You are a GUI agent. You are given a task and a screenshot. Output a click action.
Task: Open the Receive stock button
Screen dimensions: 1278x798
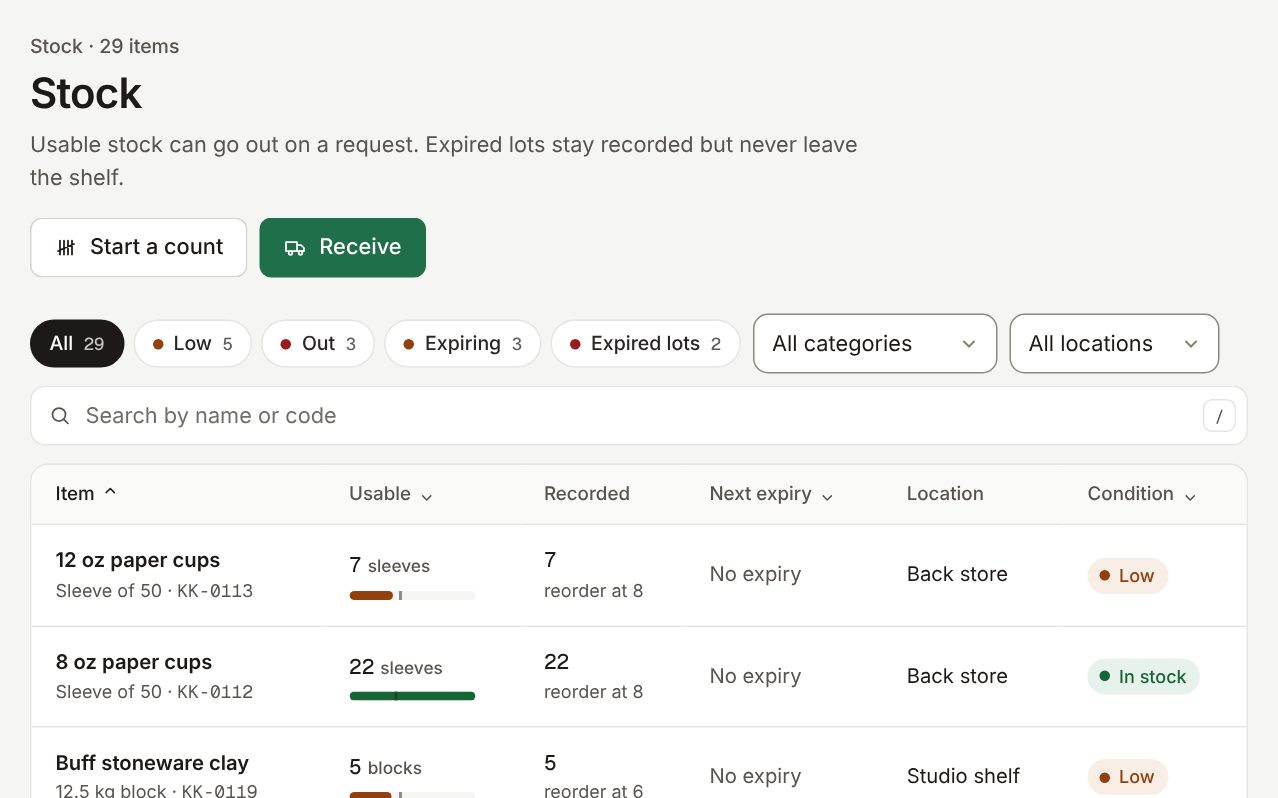[343, 248]
